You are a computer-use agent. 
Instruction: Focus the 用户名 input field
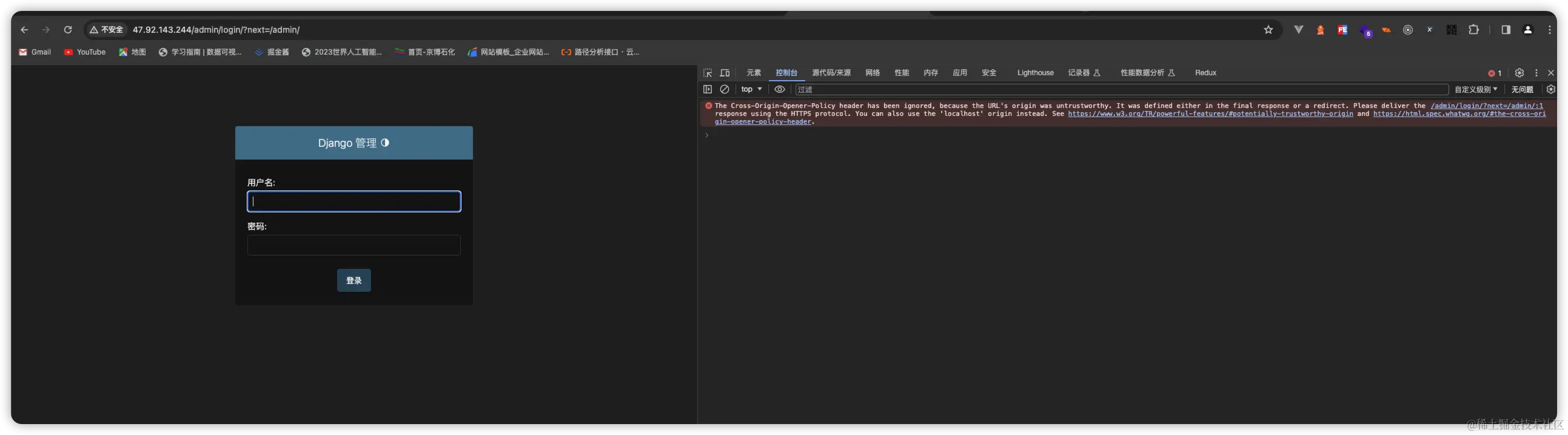[353, 201]
